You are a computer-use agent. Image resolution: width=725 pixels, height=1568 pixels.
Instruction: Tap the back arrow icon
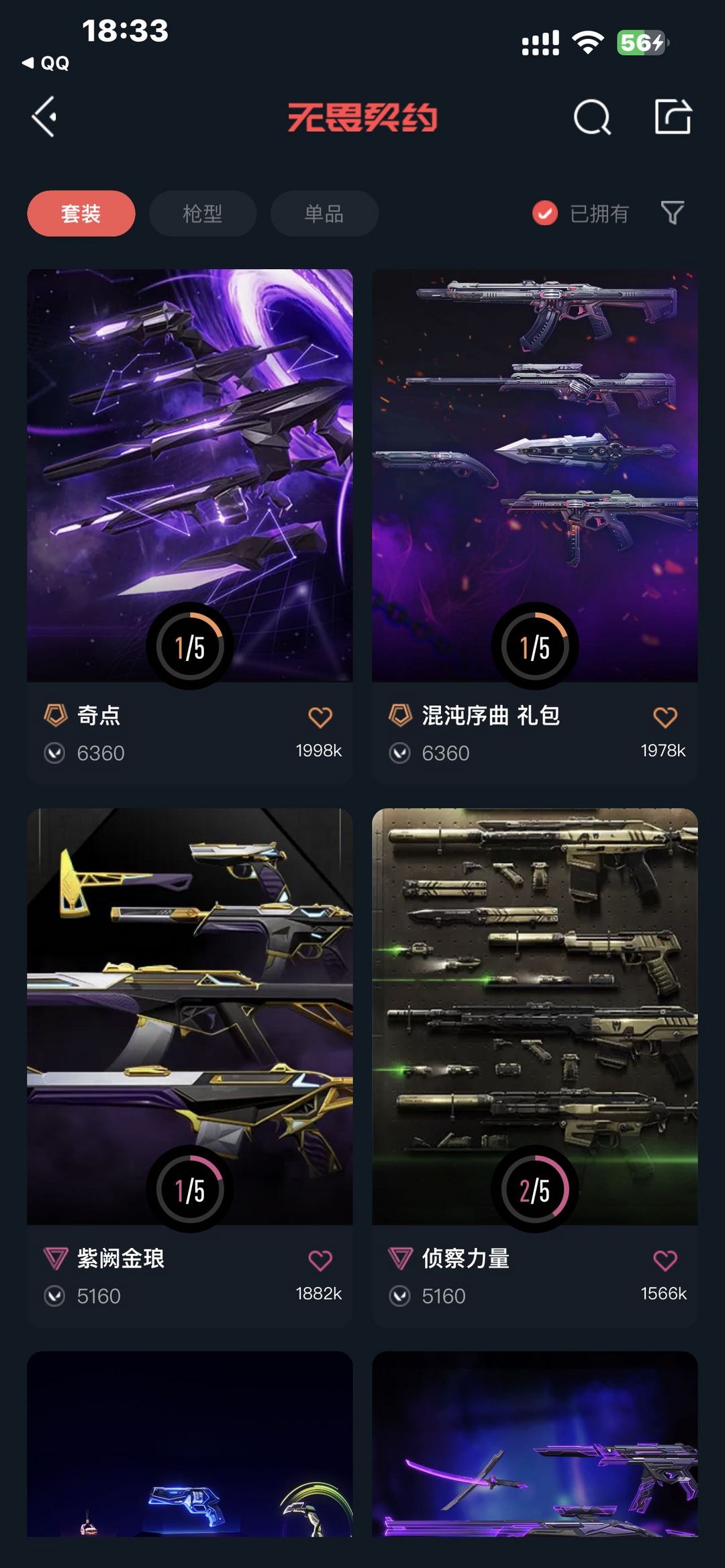tap(44, 117)
